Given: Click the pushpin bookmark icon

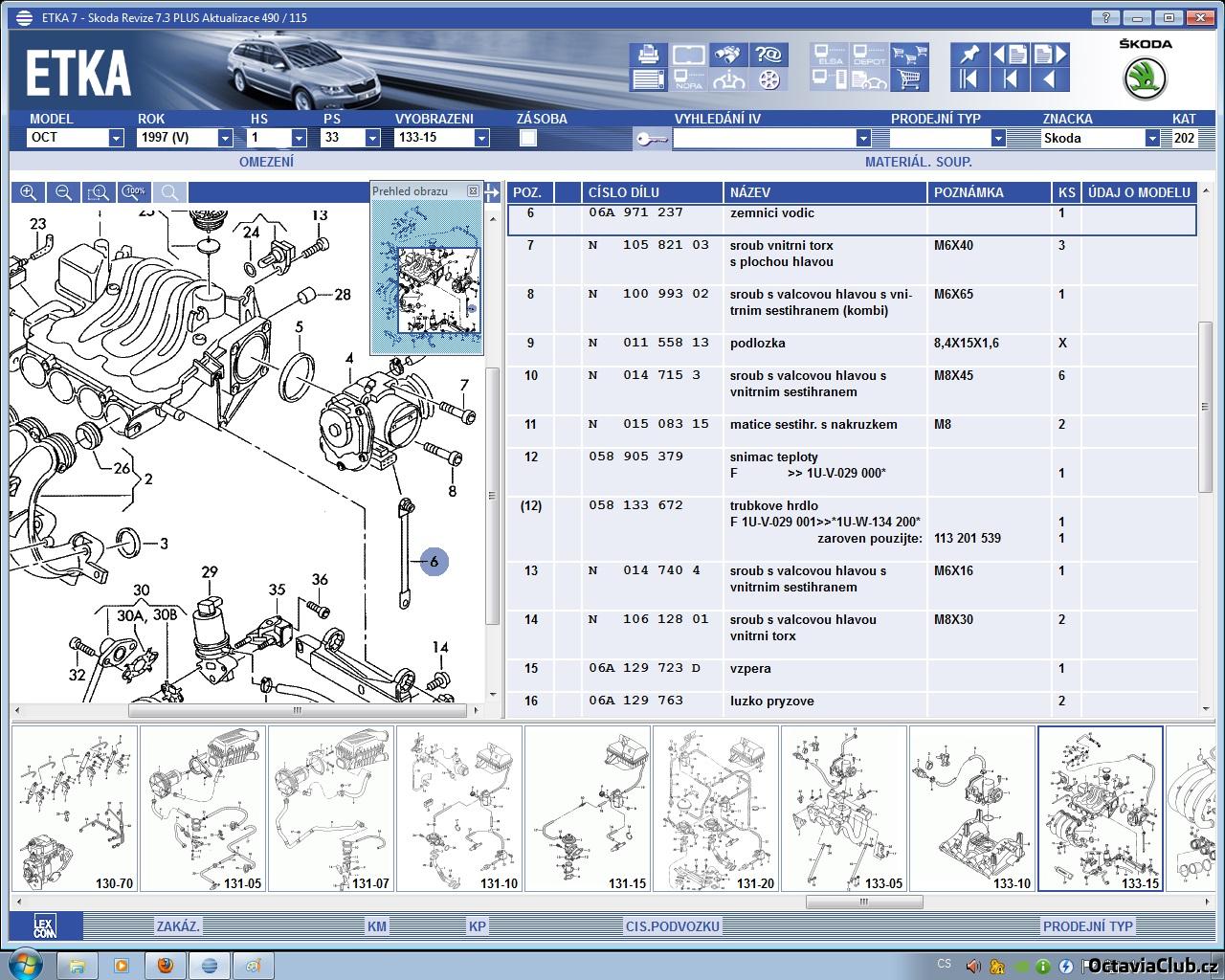Looking at the screenshot, I should pos(968,55).
